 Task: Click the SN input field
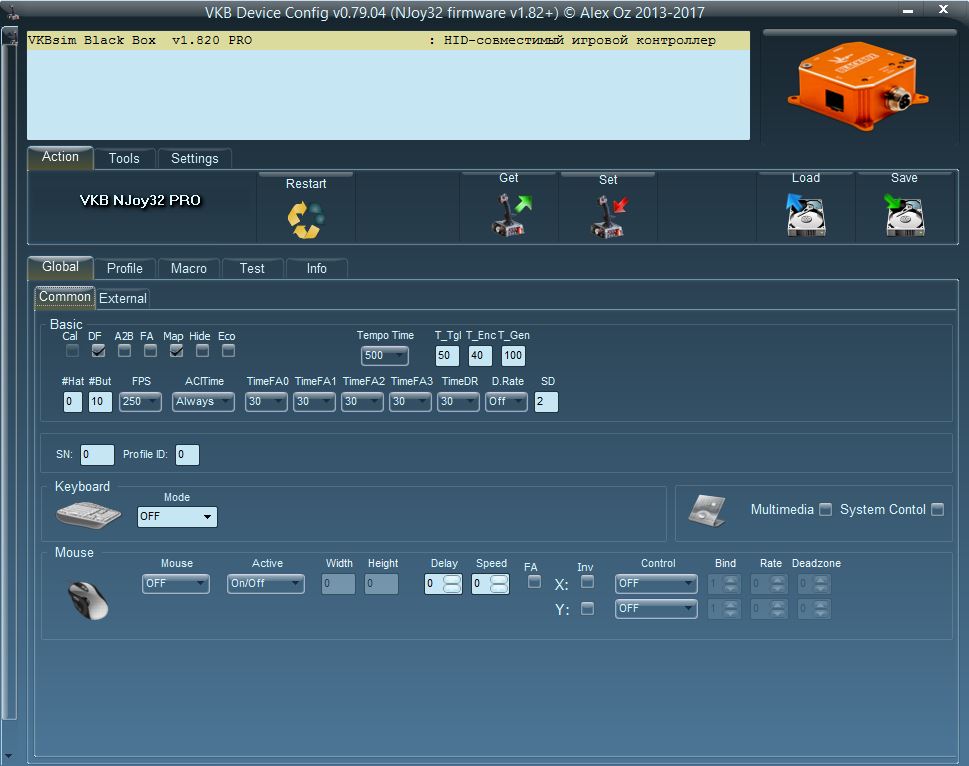(x=97, y=455)
